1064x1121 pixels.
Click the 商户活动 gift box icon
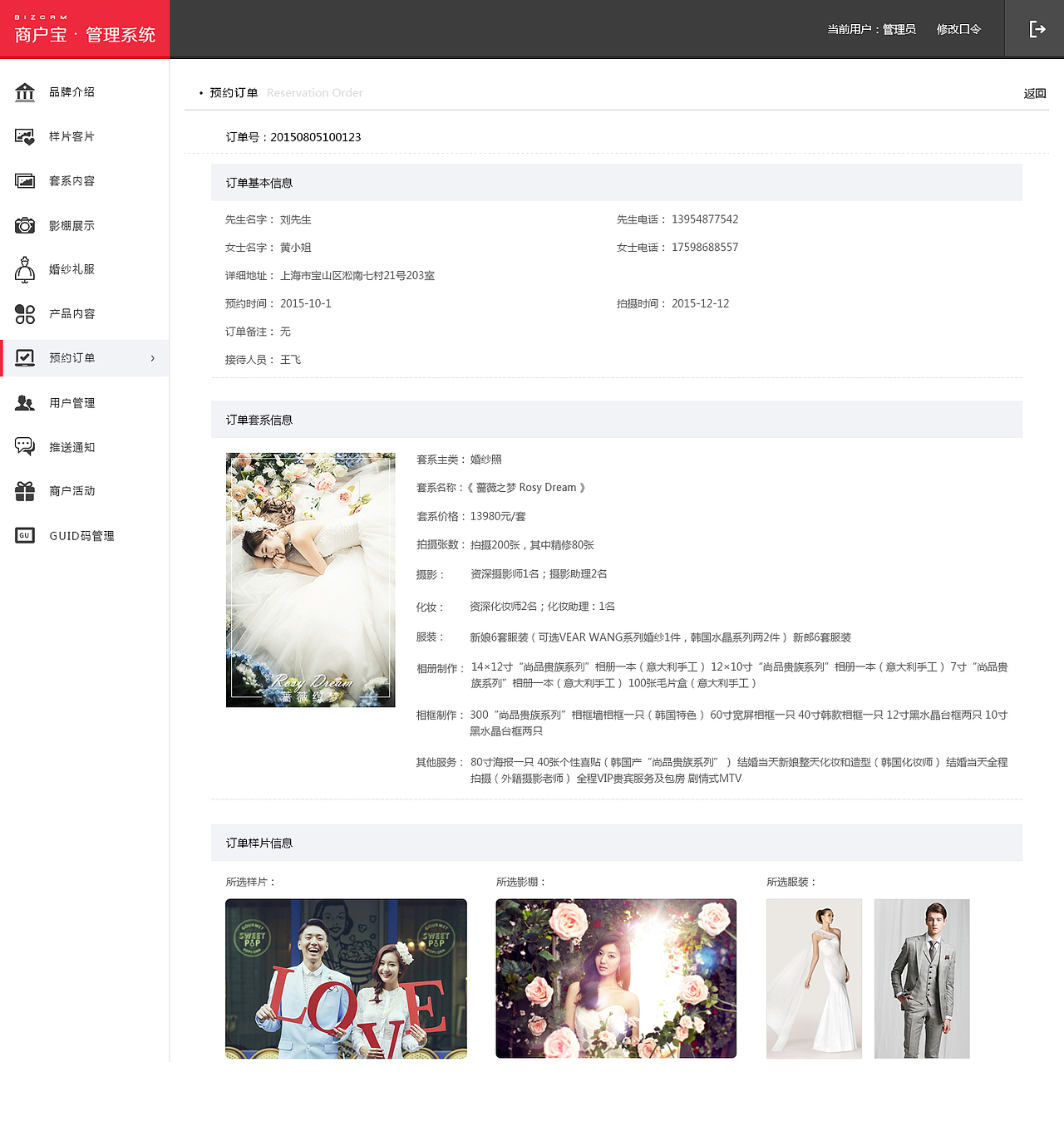tap(25, 491)
